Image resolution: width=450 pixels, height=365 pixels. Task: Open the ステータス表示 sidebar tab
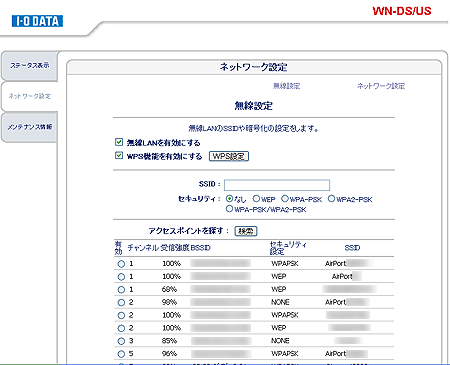tap(30, 66)
